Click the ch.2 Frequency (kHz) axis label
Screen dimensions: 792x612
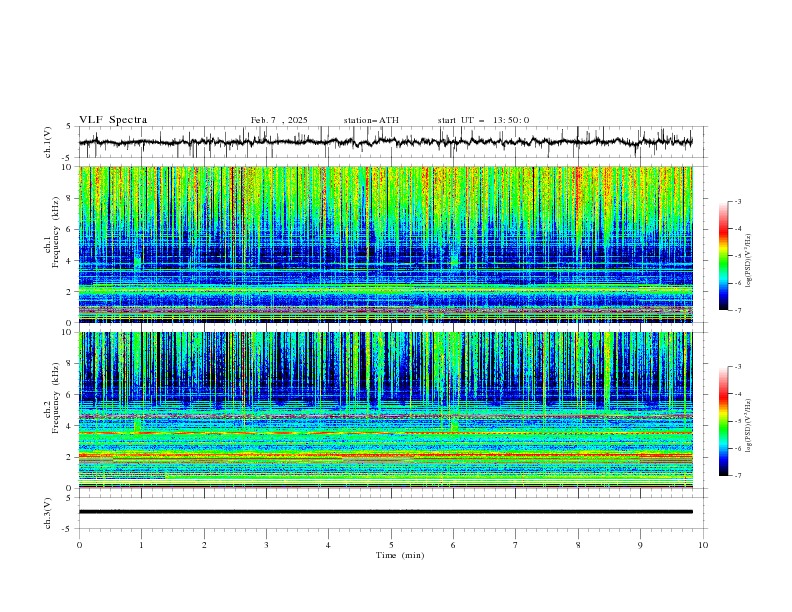coord(52,398)
